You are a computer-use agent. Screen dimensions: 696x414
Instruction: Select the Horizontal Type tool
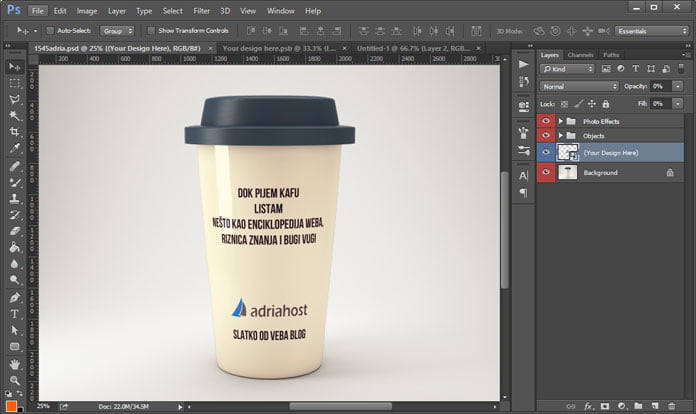click(15, 314)
